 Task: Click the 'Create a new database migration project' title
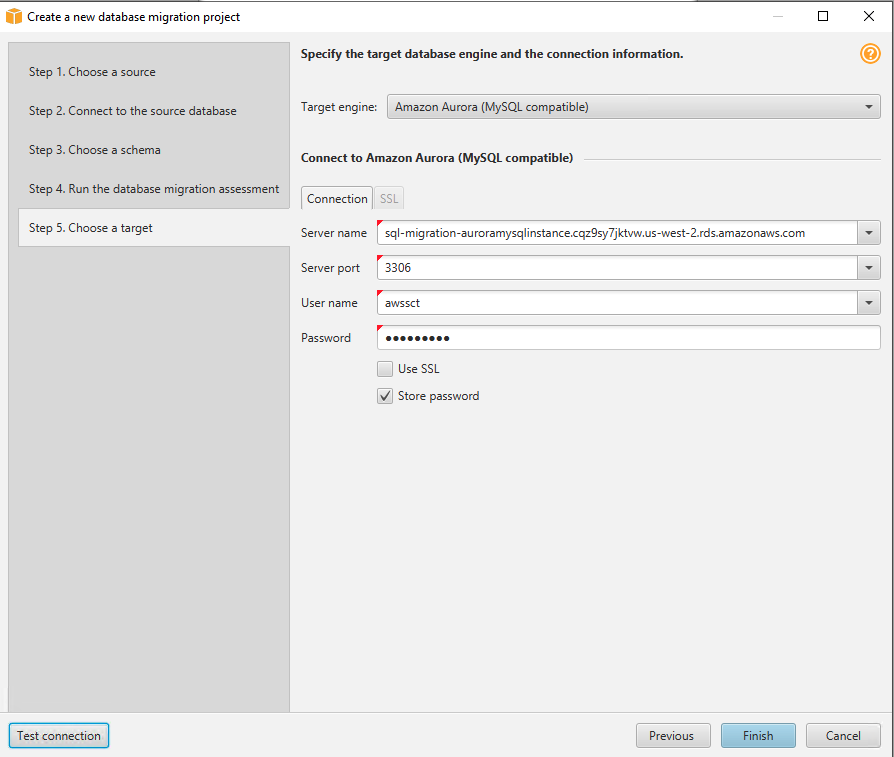point(133,17)
